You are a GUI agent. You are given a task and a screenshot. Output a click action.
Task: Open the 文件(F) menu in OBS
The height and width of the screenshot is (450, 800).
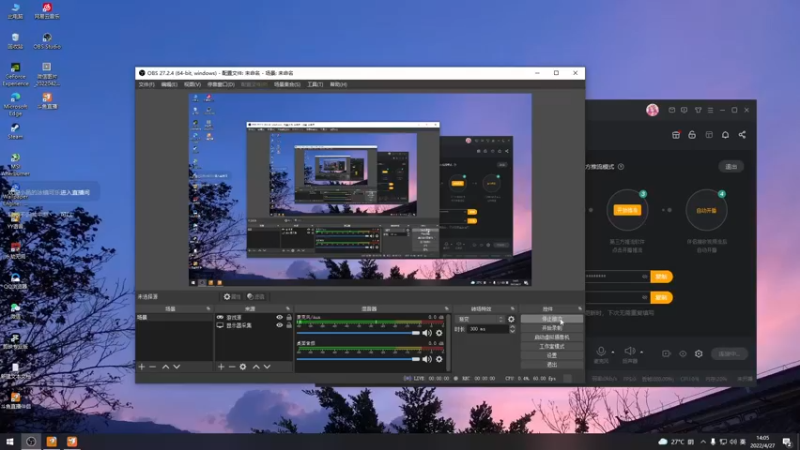146,84
